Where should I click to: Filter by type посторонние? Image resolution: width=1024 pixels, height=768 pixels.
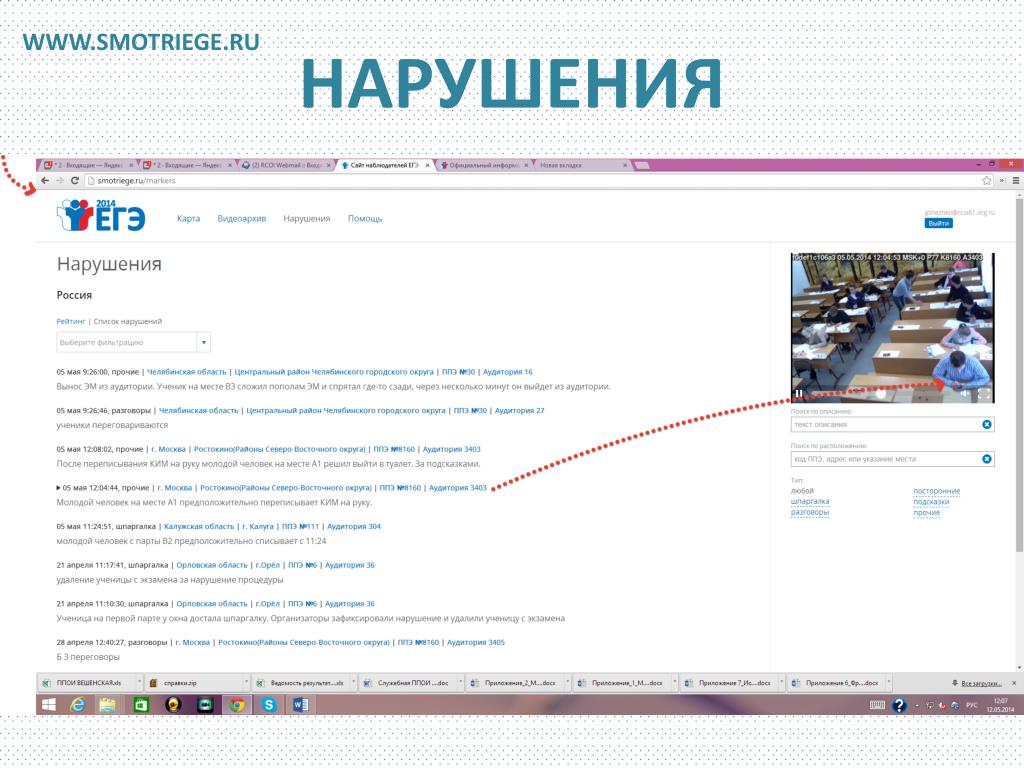point(936,491)
